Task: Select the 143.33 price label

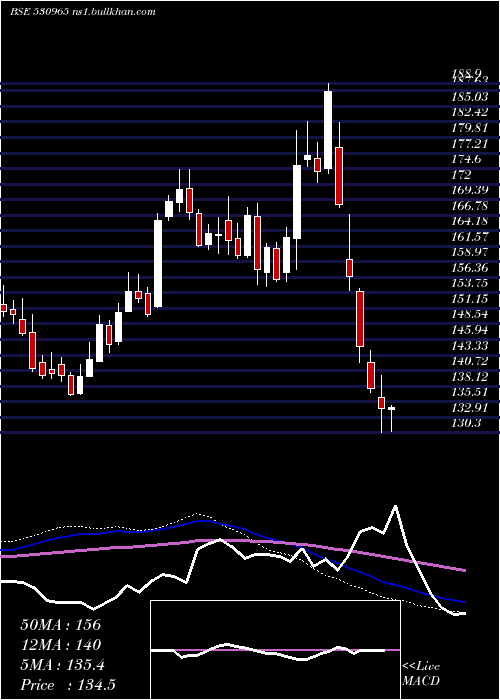Action: click(469, 346)
